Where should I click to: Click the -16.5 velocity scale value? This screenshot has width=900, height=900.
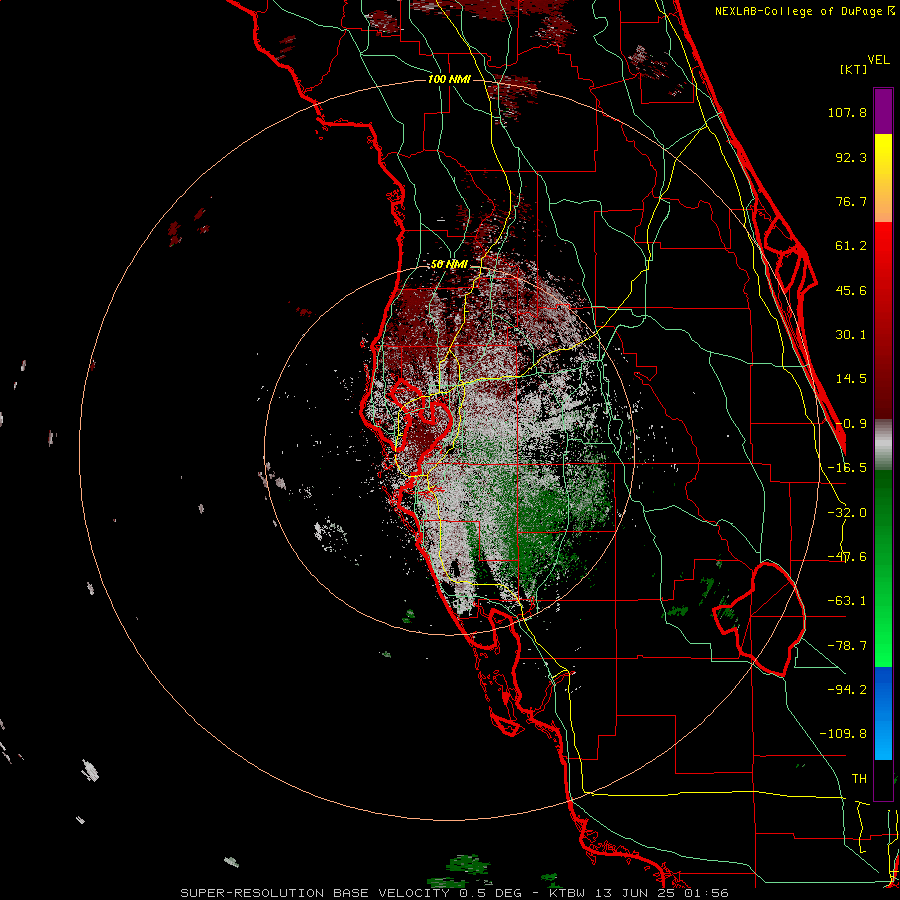coord(847,468)
